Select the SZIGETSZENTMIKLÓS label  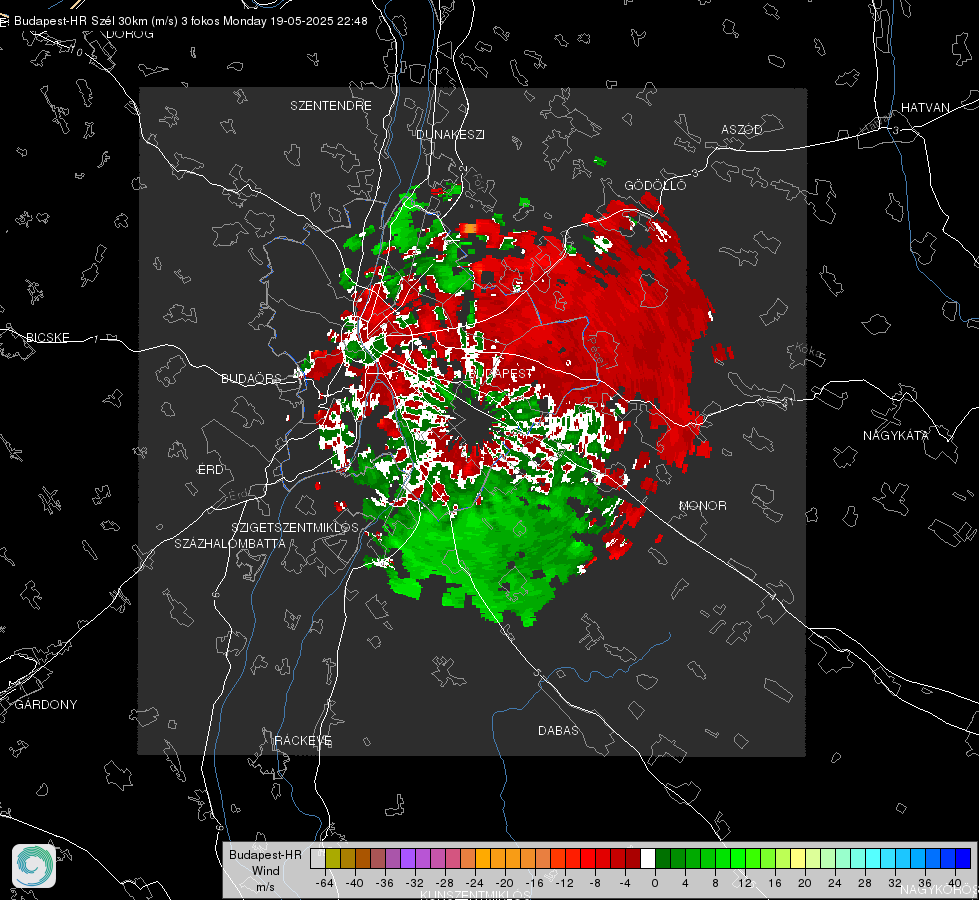click(x=295, y=527)
